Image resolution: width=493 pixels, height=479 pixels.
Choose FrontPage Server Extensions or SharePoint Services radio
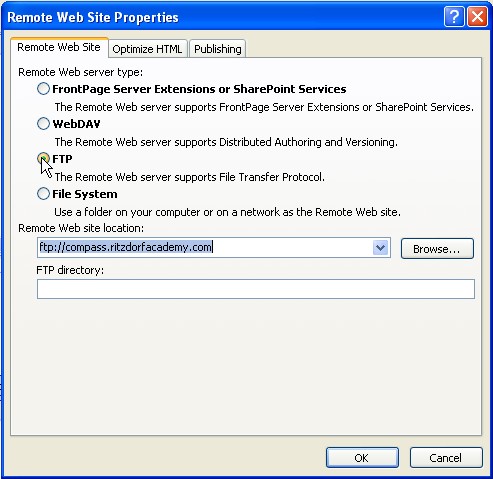point(43,89)
